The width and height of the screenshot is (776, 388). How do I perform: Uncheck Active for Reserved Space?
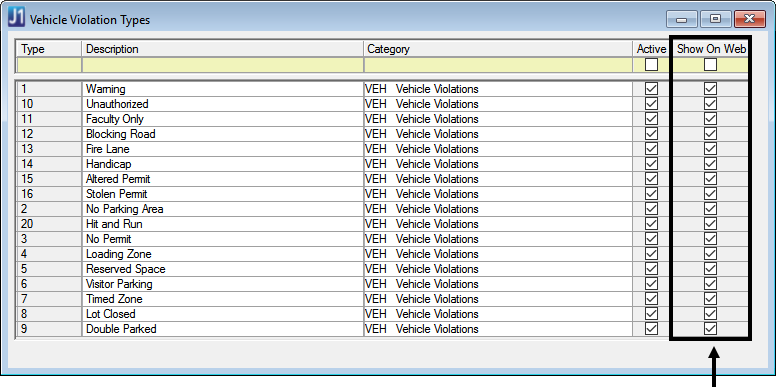click(x=651, y=269)
